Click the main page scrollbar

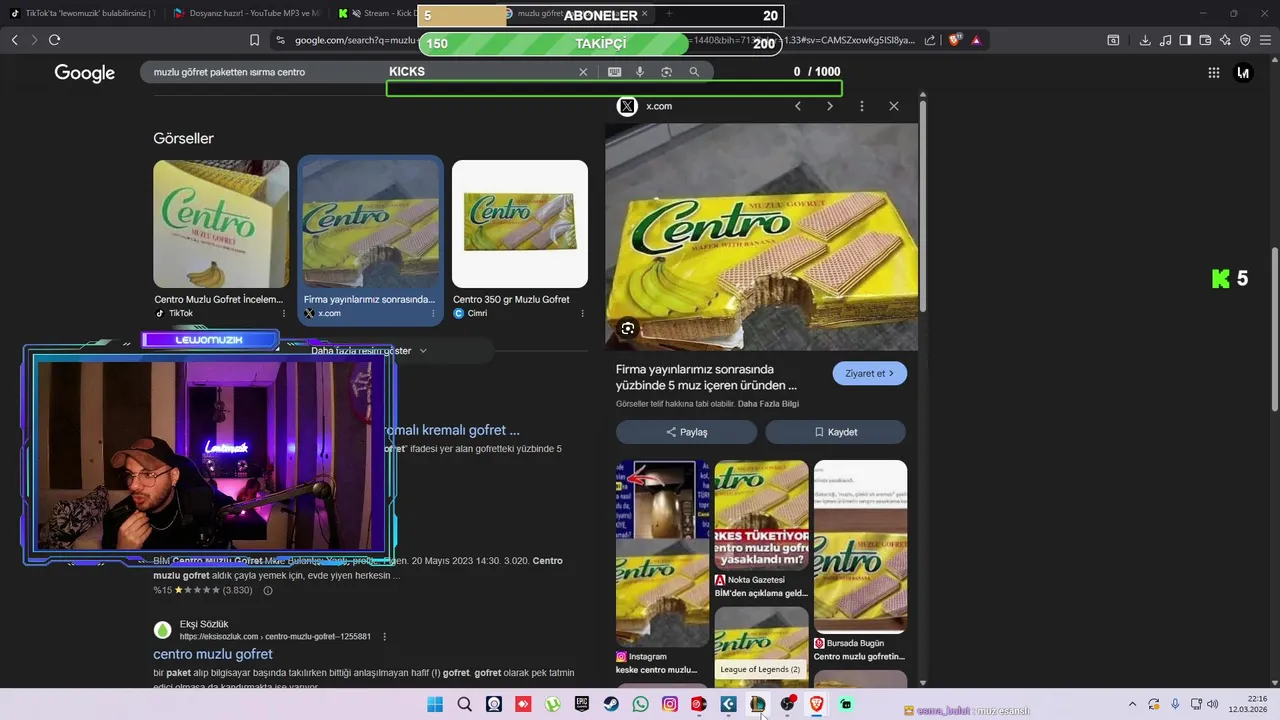pos(1274,330)
